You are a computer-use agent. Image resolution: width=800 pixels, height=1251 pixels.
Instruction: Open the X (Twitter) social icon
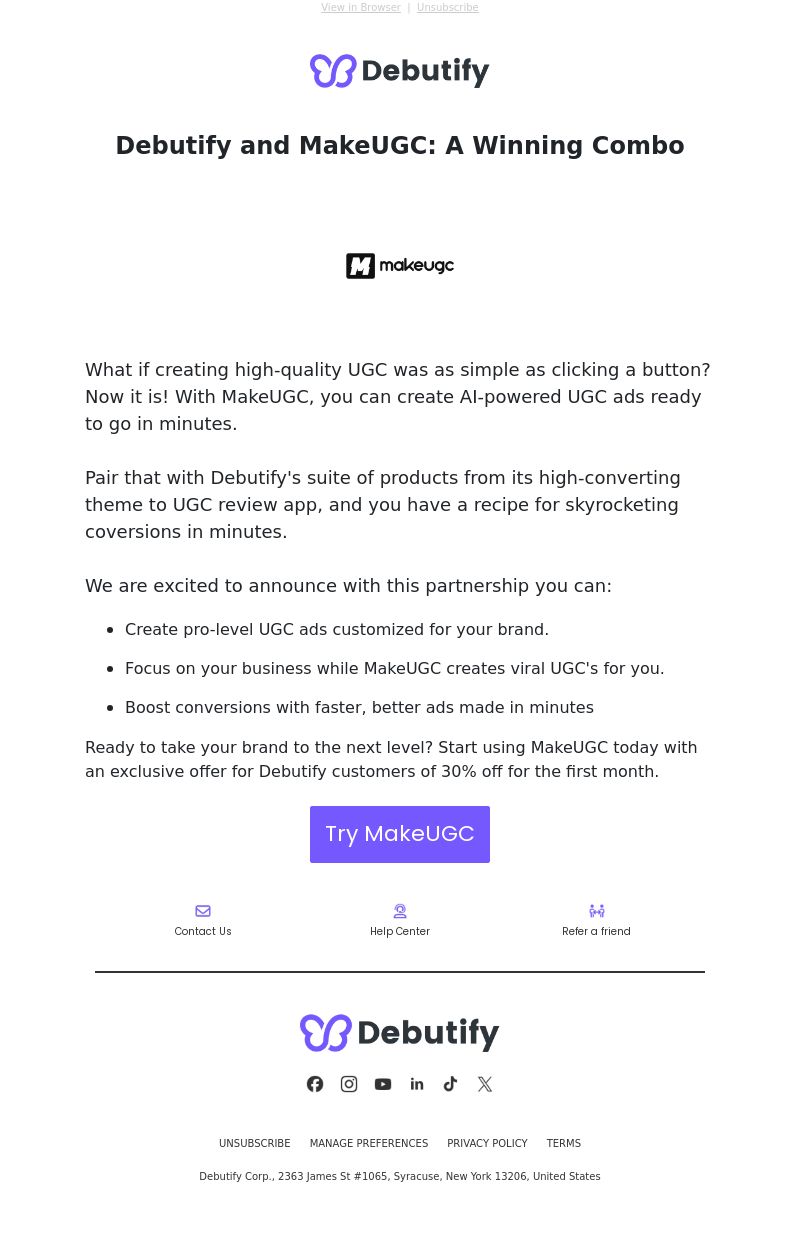pyautogui.click(x=485, y=1084)
